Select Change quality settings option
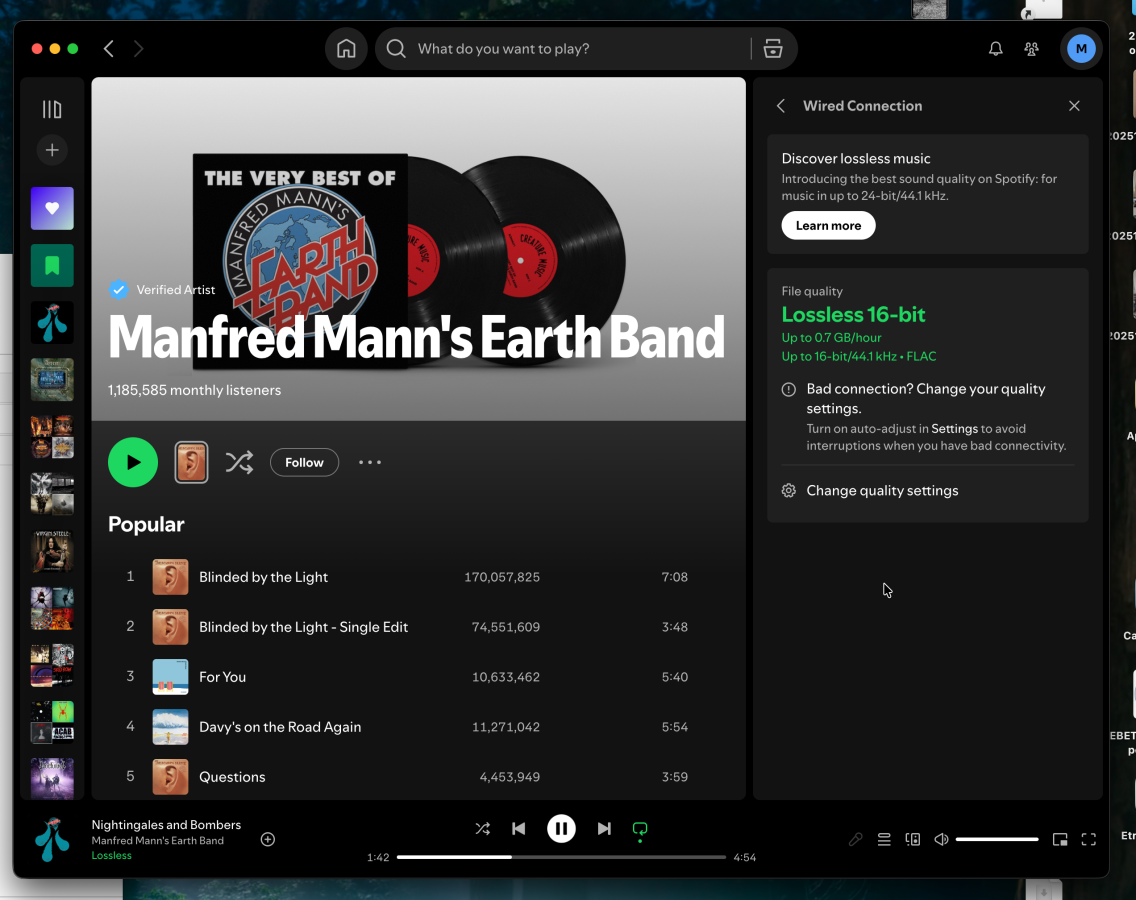The height and width of the screenshot is (900, 1136). point(882,491)
